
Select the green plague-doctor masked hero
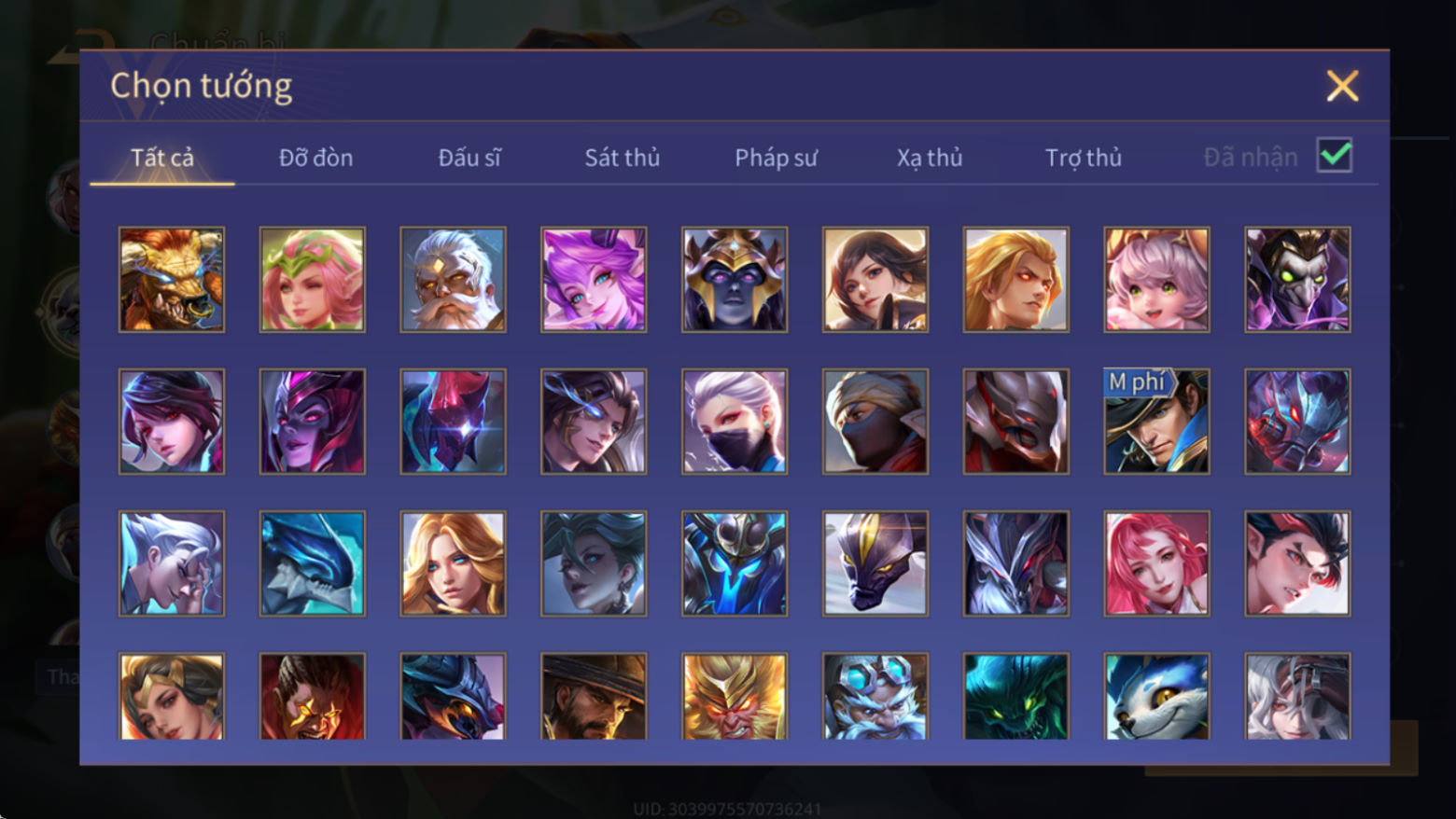click(x=1297, y=279)
